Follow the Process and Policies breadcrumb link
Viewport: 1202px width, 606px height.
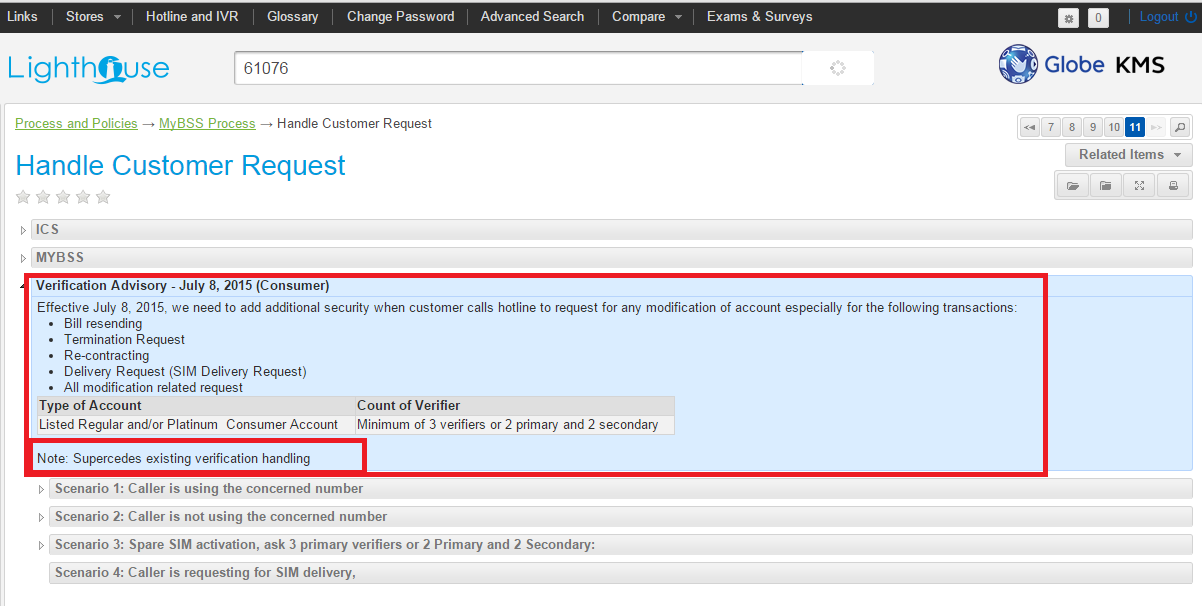point(76,124)
